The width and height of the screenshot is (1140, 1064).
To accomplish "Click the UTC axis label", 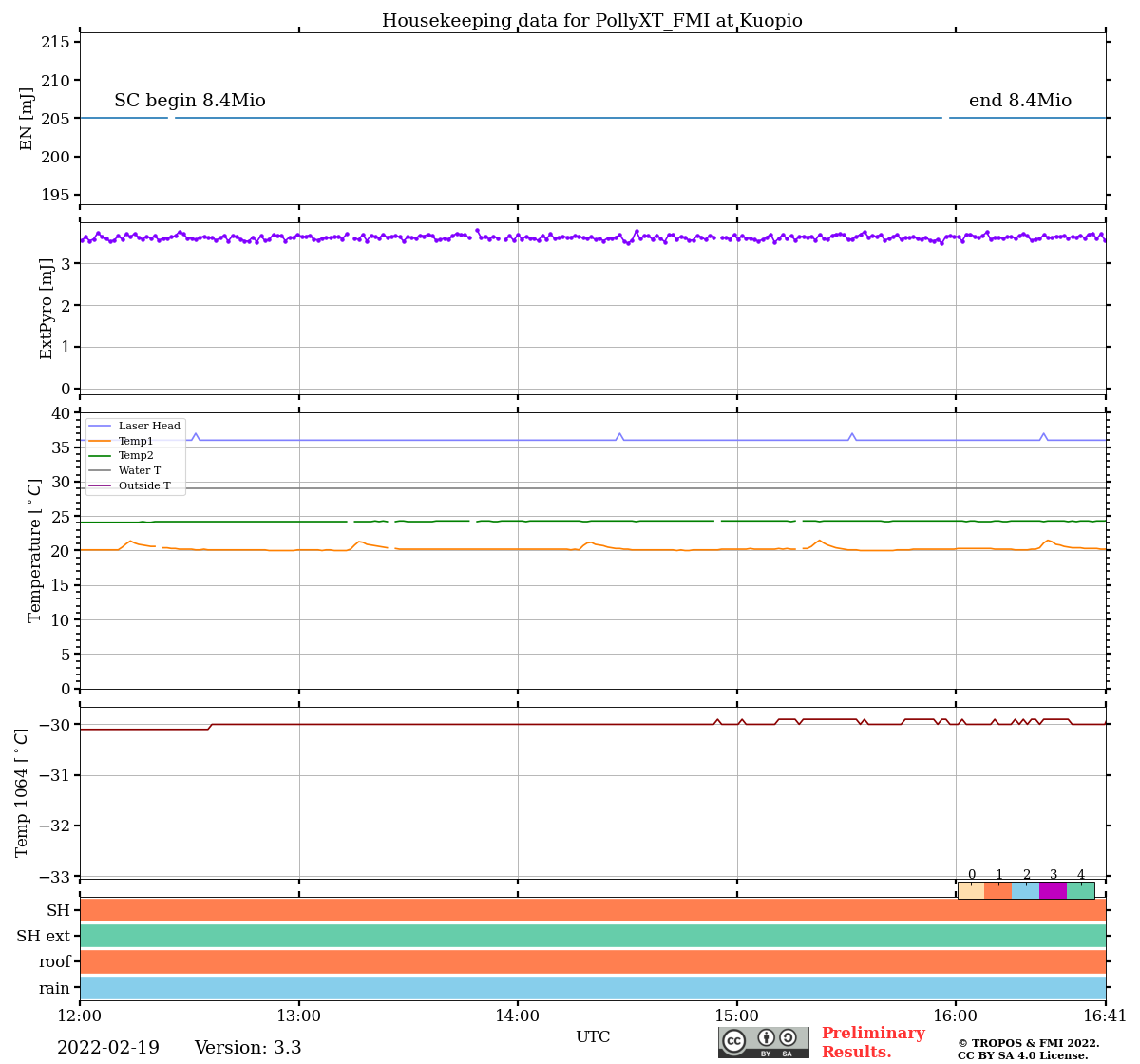I will [x=593, y=1037].
